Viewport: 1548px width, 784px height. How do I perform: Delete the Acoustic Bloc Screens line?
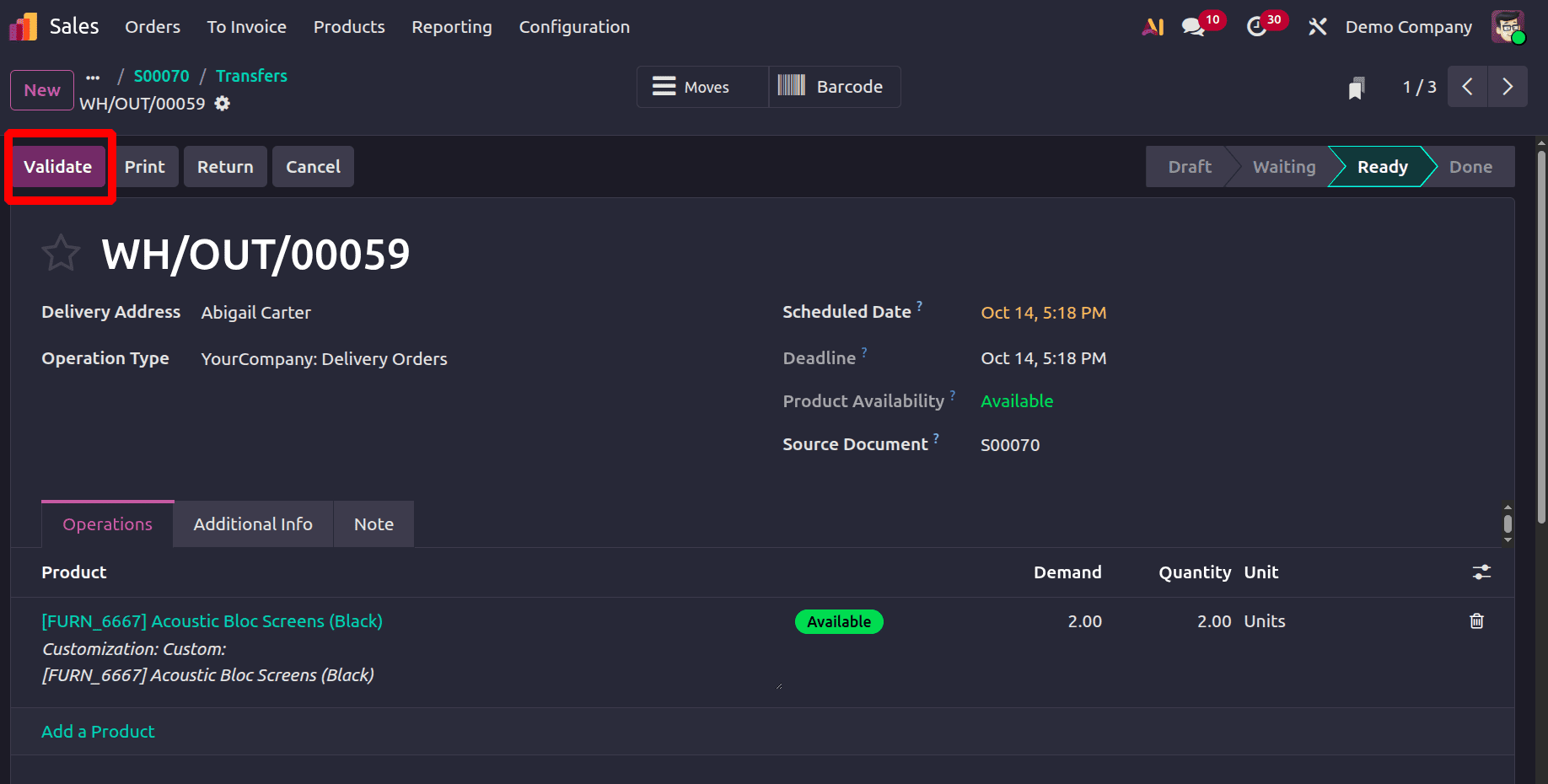pos(1476,621)
